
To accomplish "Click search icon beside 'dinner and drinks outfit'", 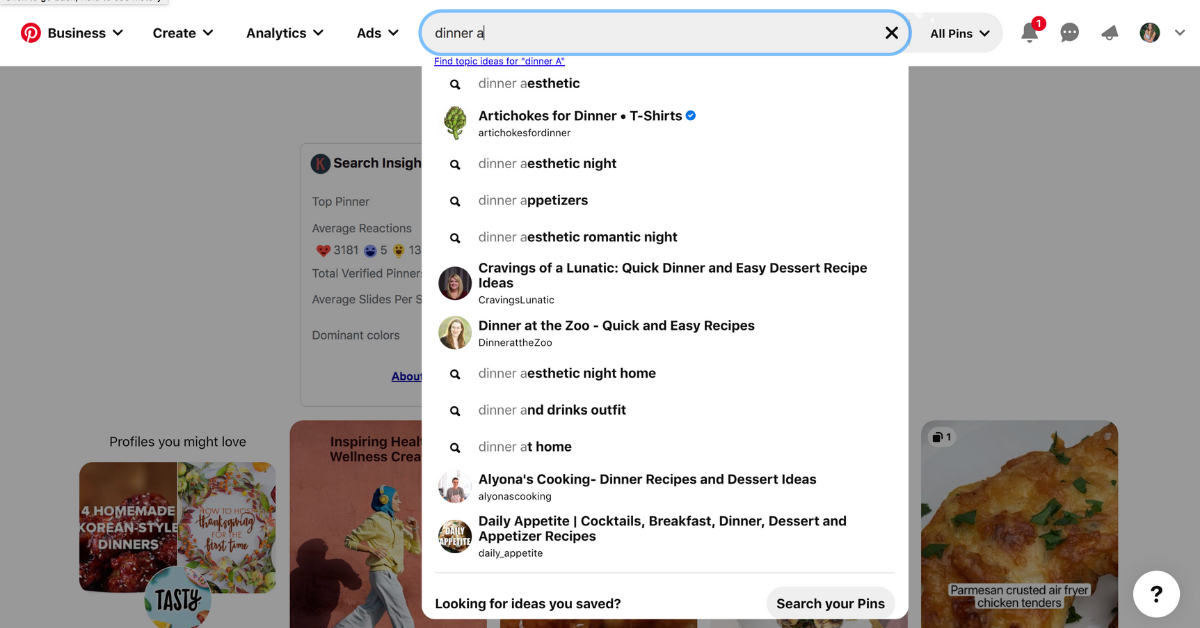I will tap(455, 412).
